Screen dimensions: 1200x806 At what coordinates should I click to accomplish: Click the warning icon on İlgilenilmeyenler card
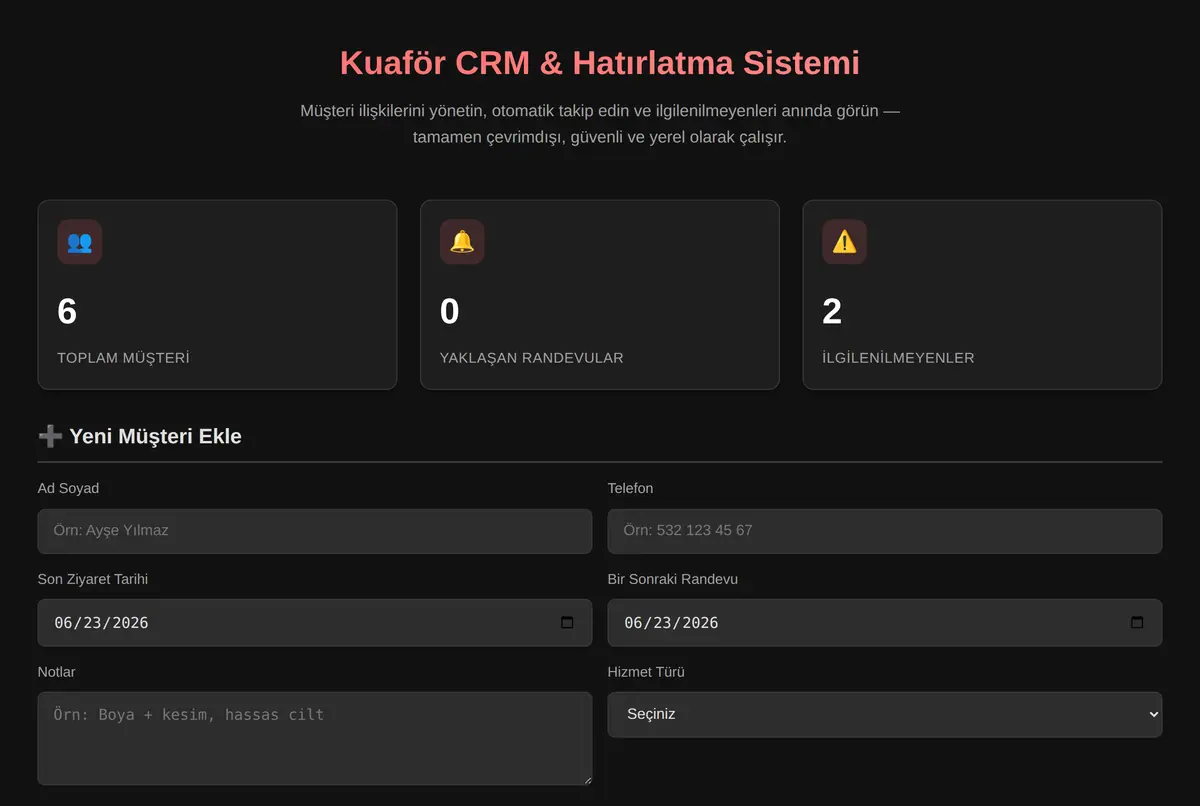(x=845, y=242)
